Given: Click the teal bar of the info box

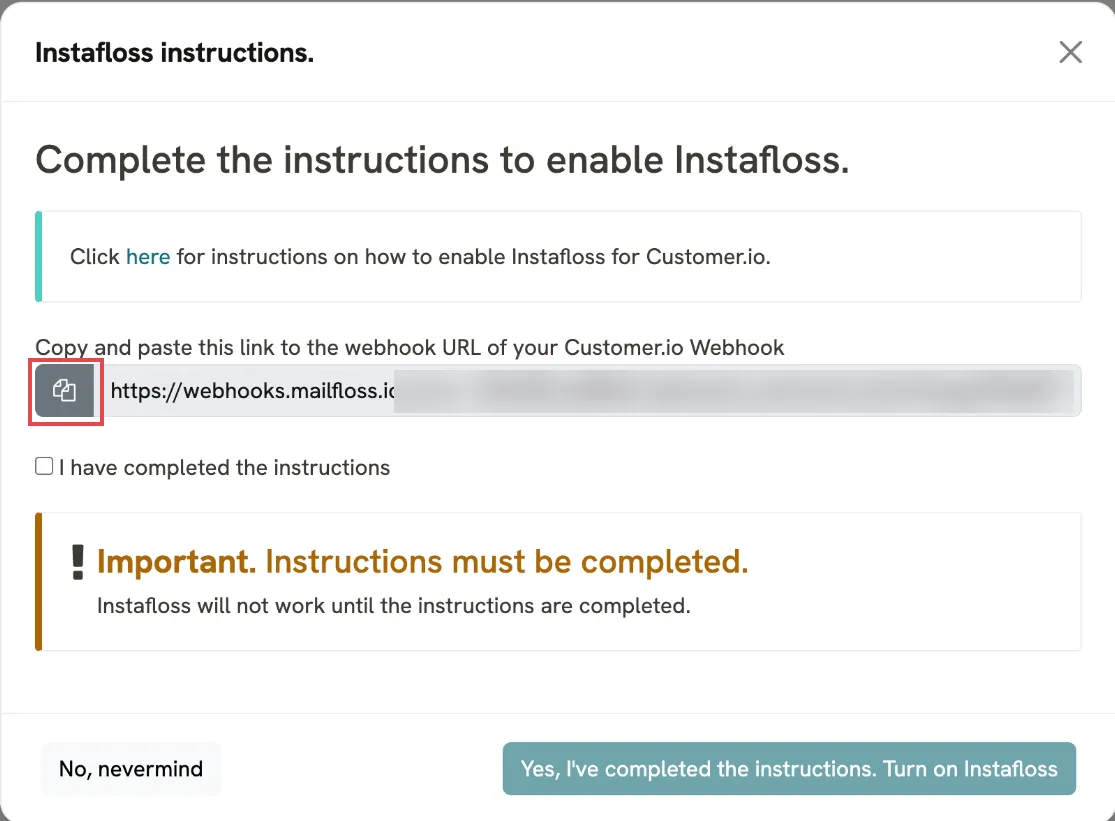Looking at the screenshot, I should 38,257.
